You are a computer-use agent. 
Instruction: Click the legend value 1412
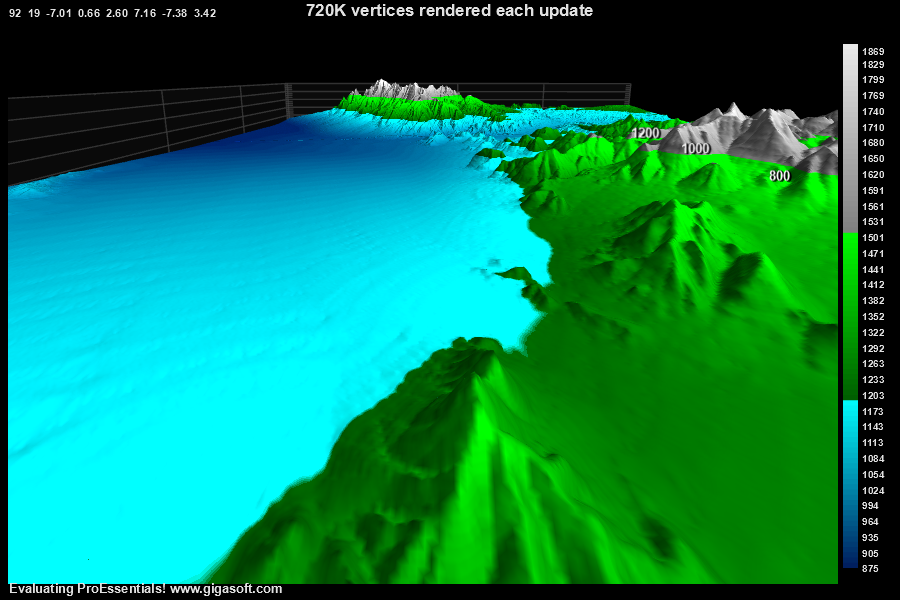coord(873,285)
